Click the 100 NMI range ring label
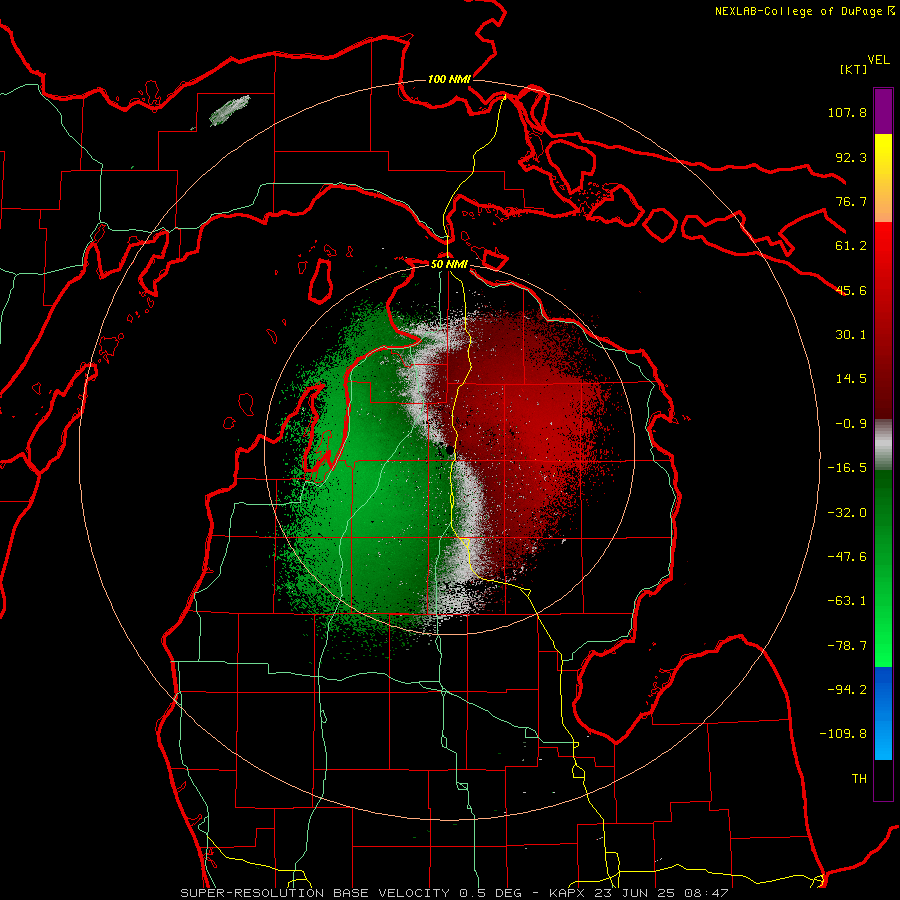 point(449,79)
